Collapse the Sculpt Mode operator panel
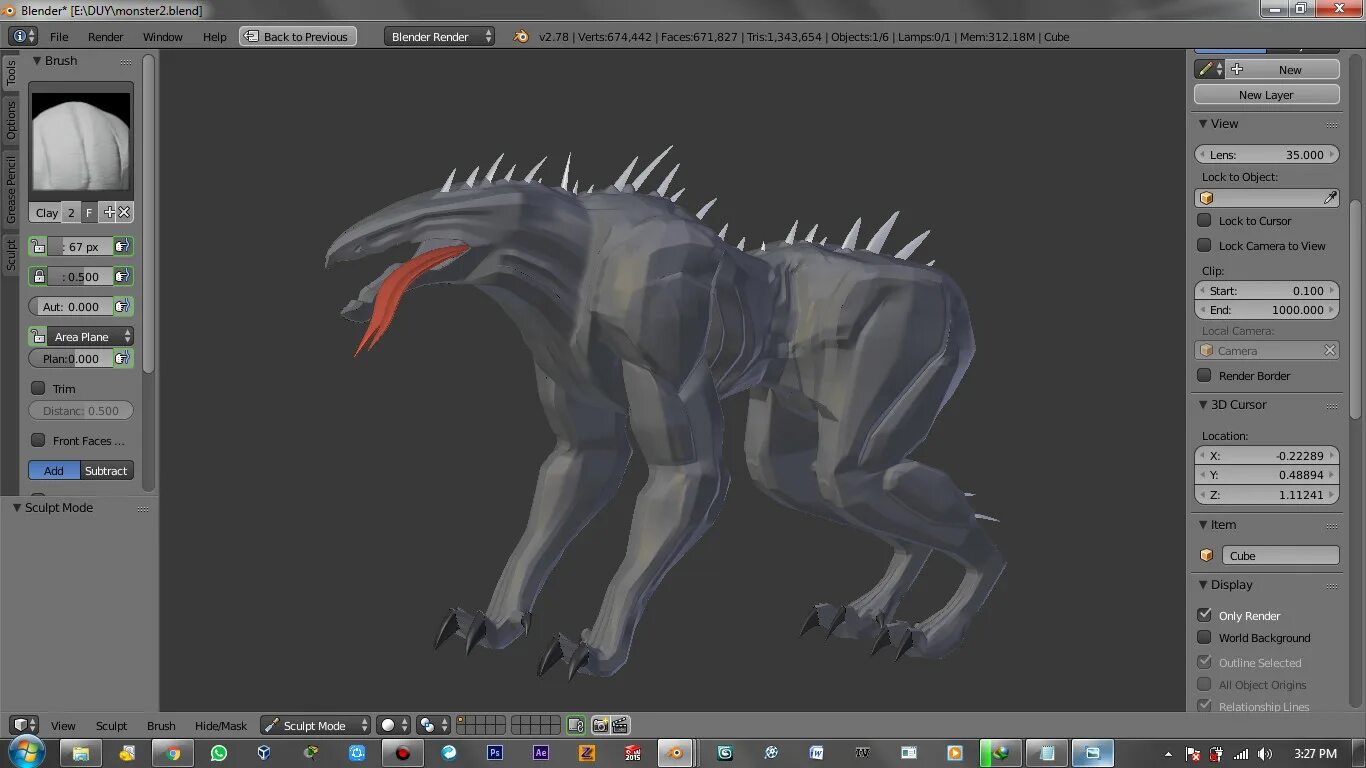1366x768 pixels. (17, 508)
